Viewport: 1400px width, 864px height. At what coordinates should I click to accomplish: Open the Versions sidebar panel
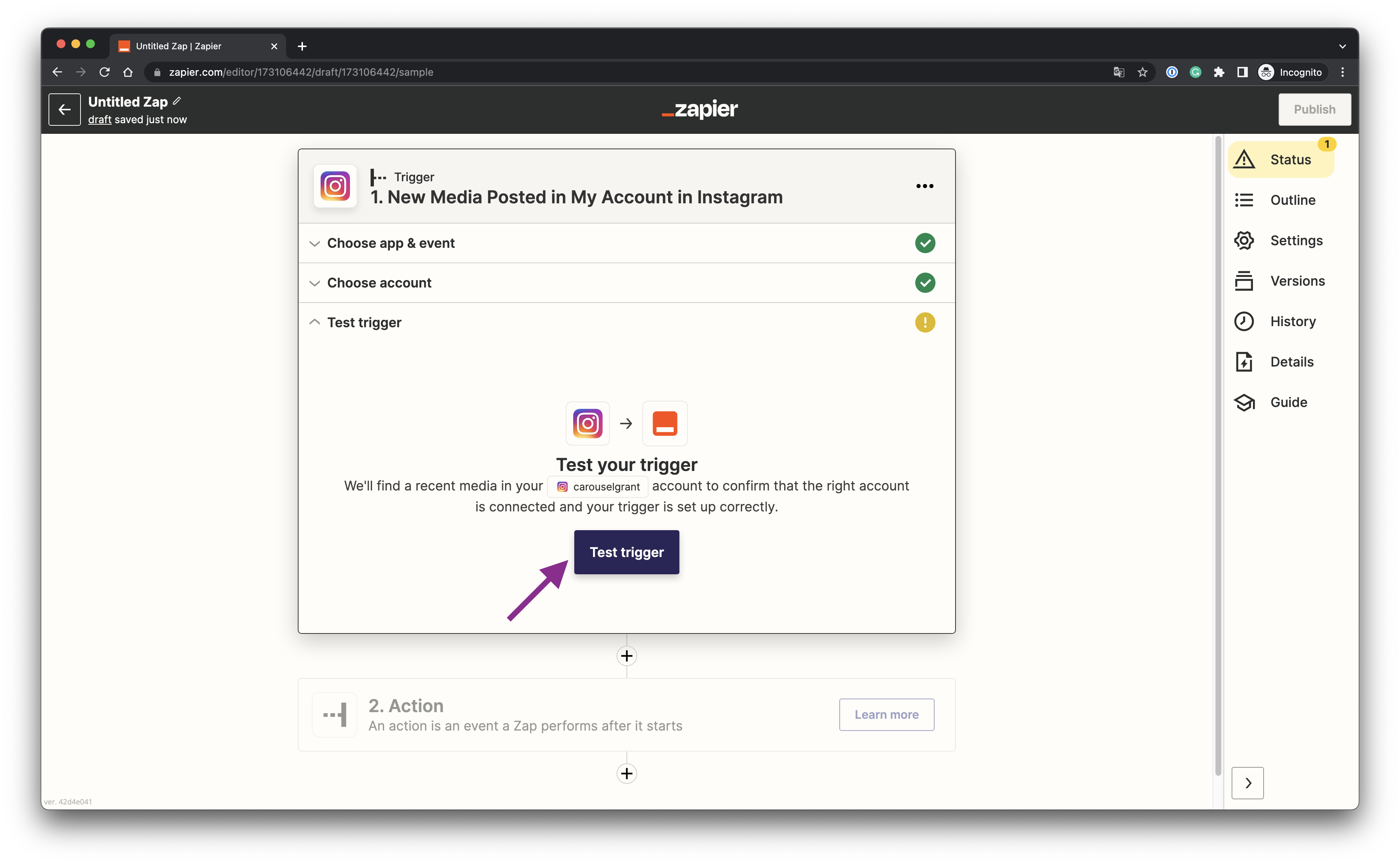(1280, 281)
